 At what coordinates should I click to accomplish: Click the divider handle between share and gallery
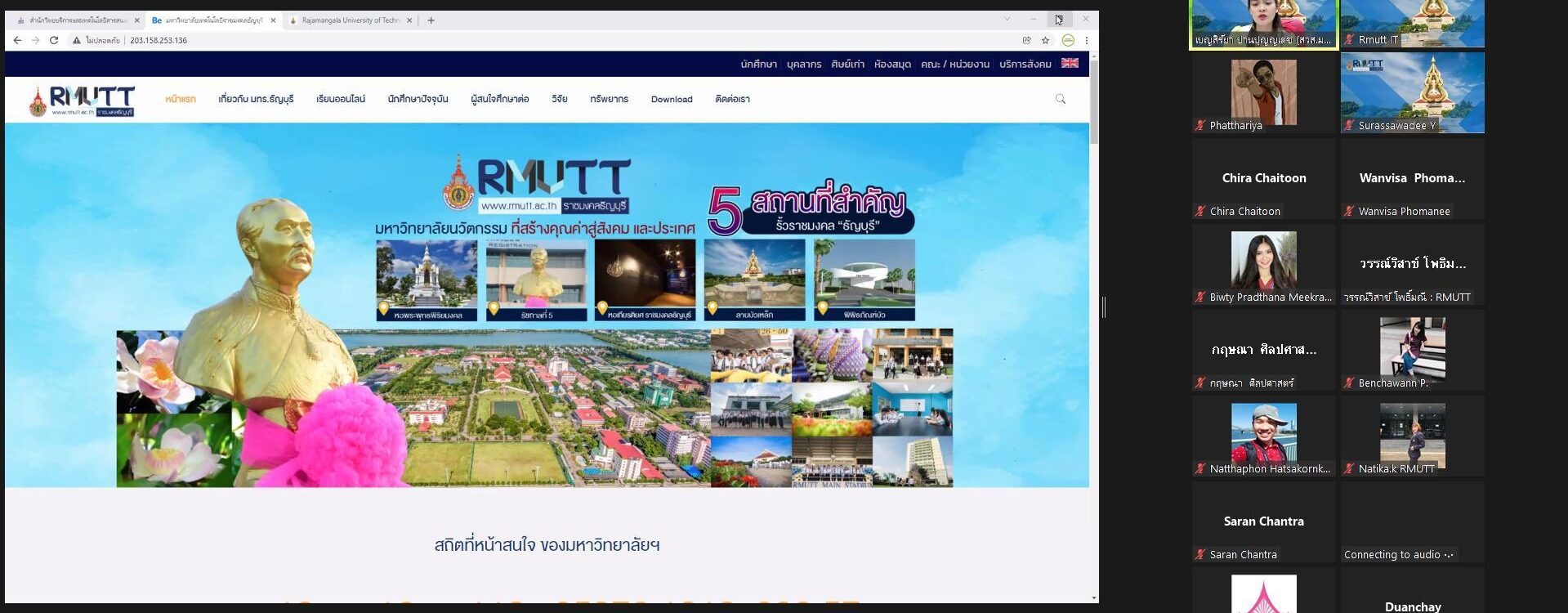point(1104,307)
